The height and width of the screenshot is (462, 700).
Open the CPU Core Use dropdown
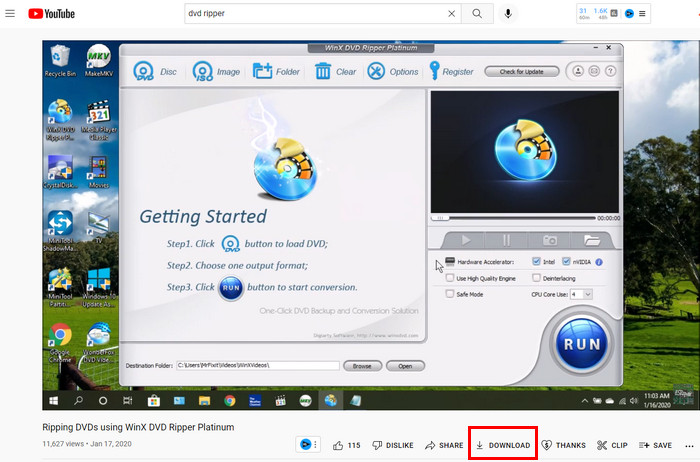(581, 294)
